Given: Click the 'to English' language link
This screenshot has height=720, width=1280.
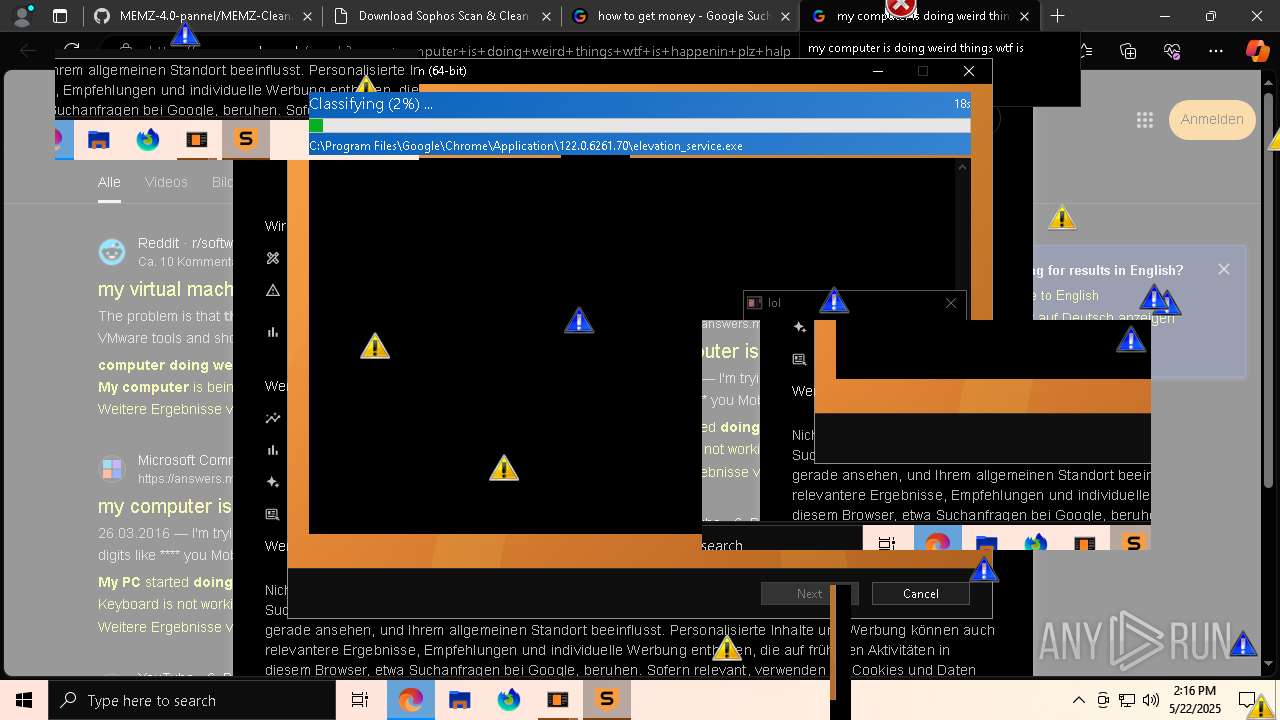Looking at the screenshot, I should tap(1065, 295).
